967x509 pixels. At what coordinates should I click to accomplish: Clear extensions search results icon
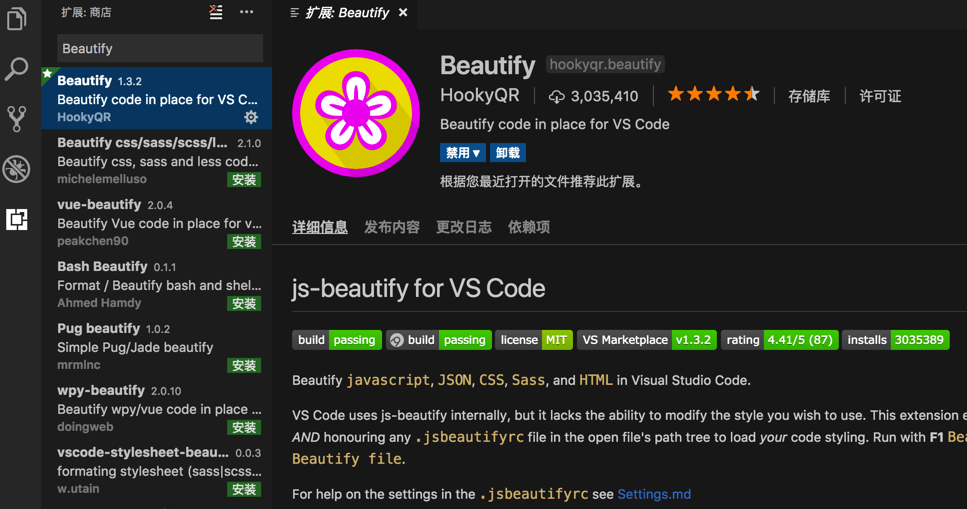(x=216, y=12)
